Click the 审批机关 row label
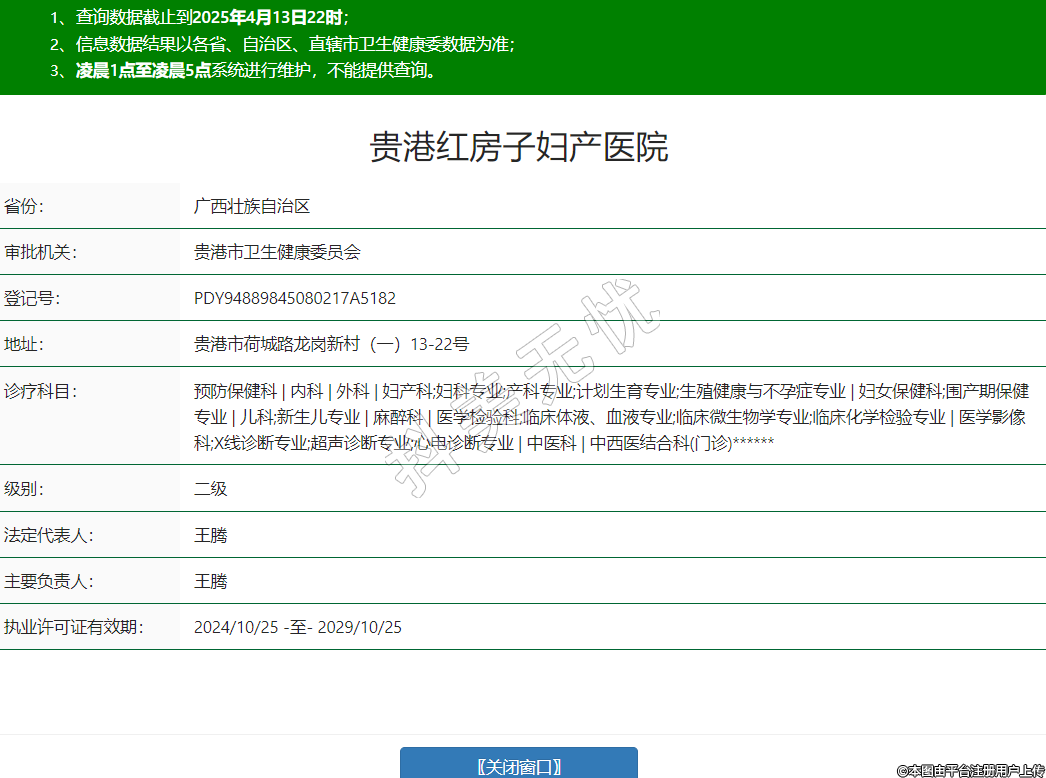The height and width of the screenshot is (778, 1046). [41, 252]
